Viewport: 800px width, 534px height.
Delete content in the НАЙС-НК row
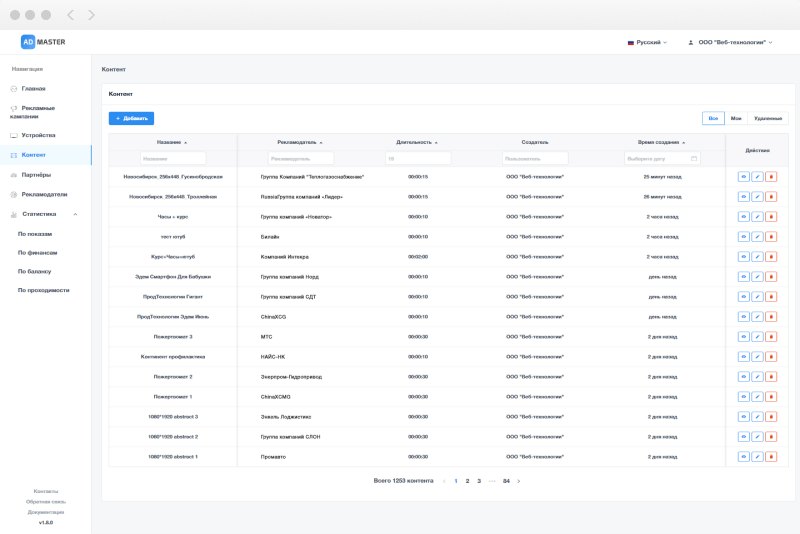771,357
